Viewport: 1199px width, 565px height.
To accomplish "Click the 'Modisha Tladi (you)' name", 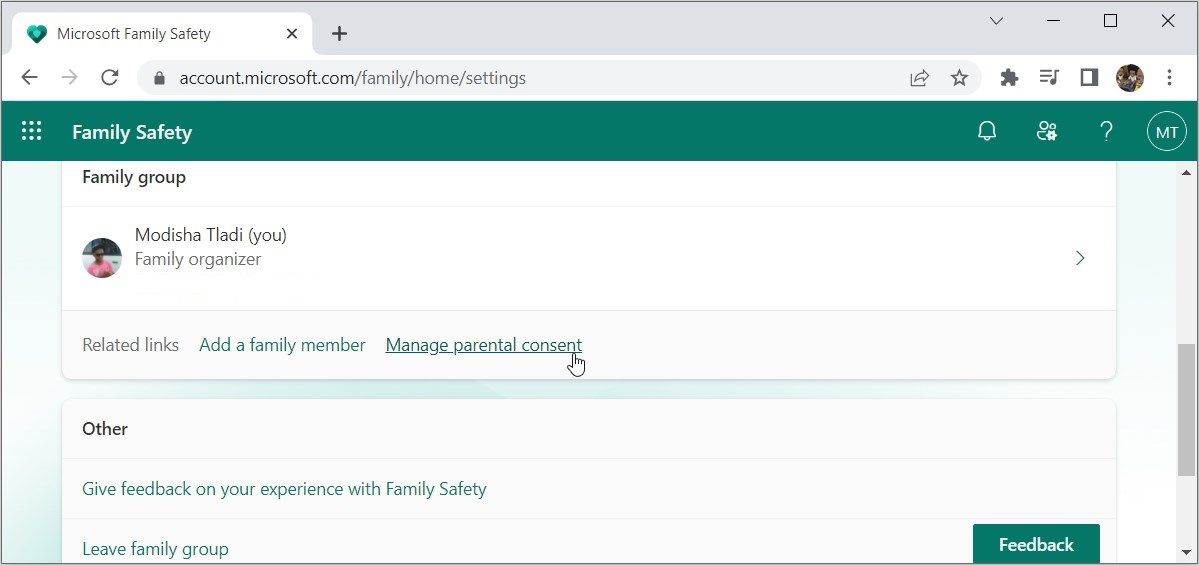I will [210, 235].
